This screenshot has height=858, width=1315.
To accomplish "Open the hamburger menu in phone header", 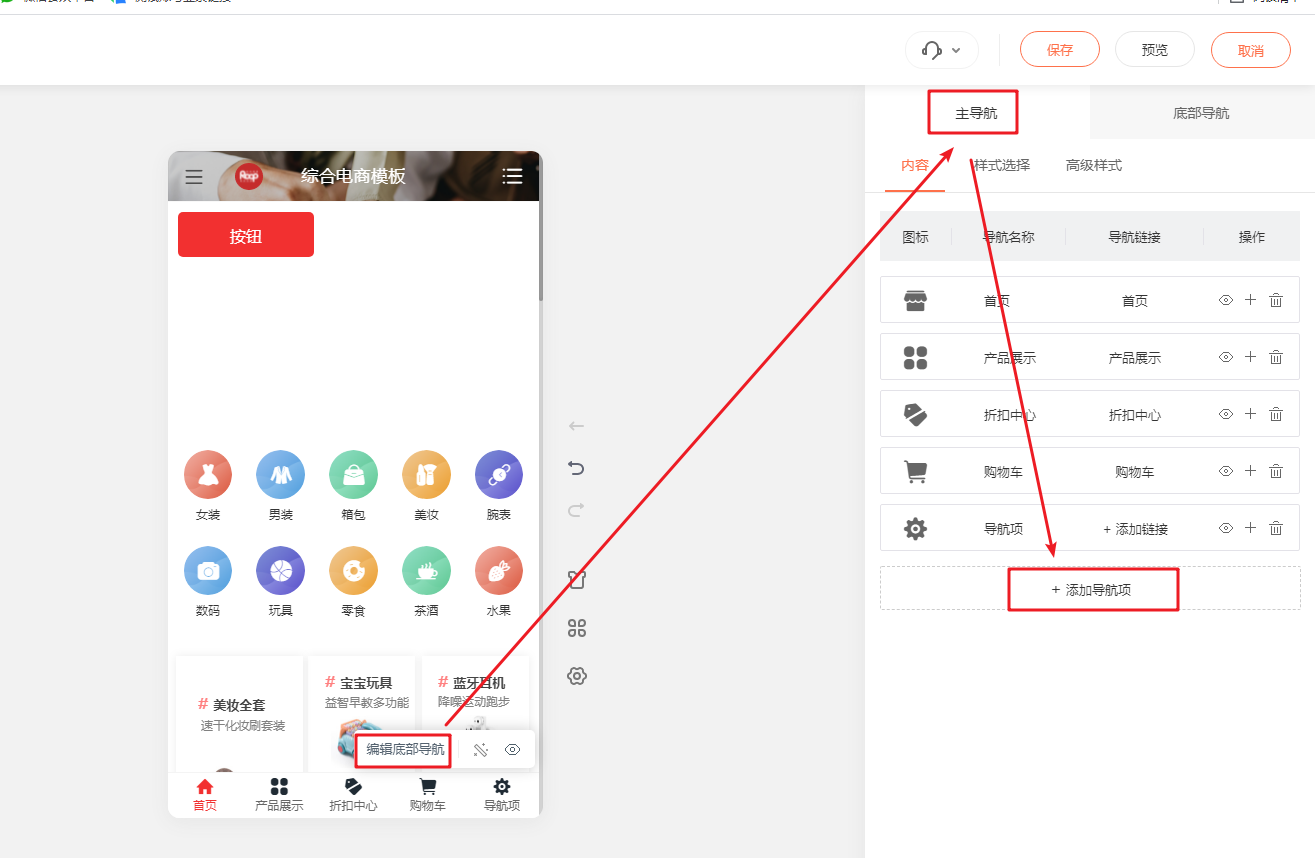I will (194, 177).
